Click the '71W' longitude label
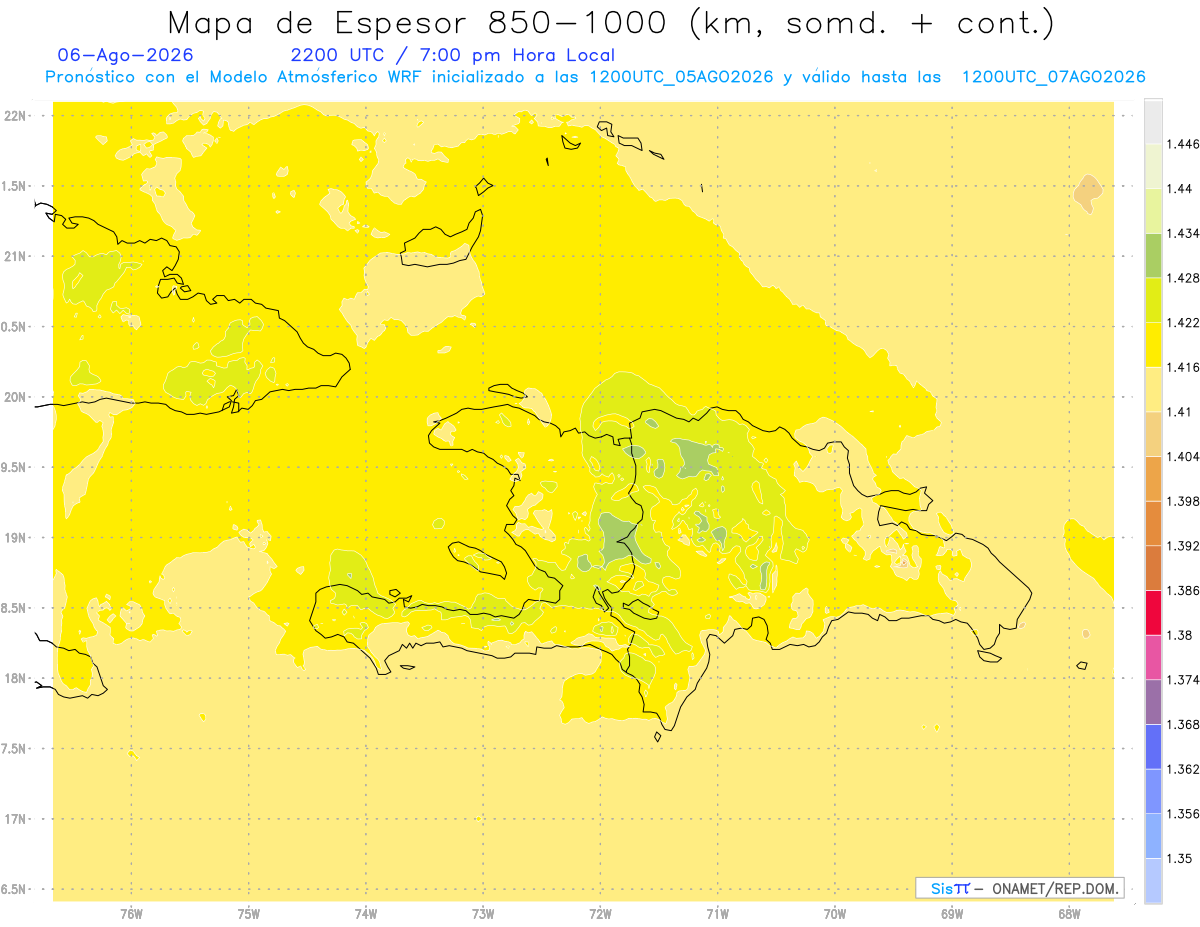This screenshot has width=1200, height=927. pos(717,914)
